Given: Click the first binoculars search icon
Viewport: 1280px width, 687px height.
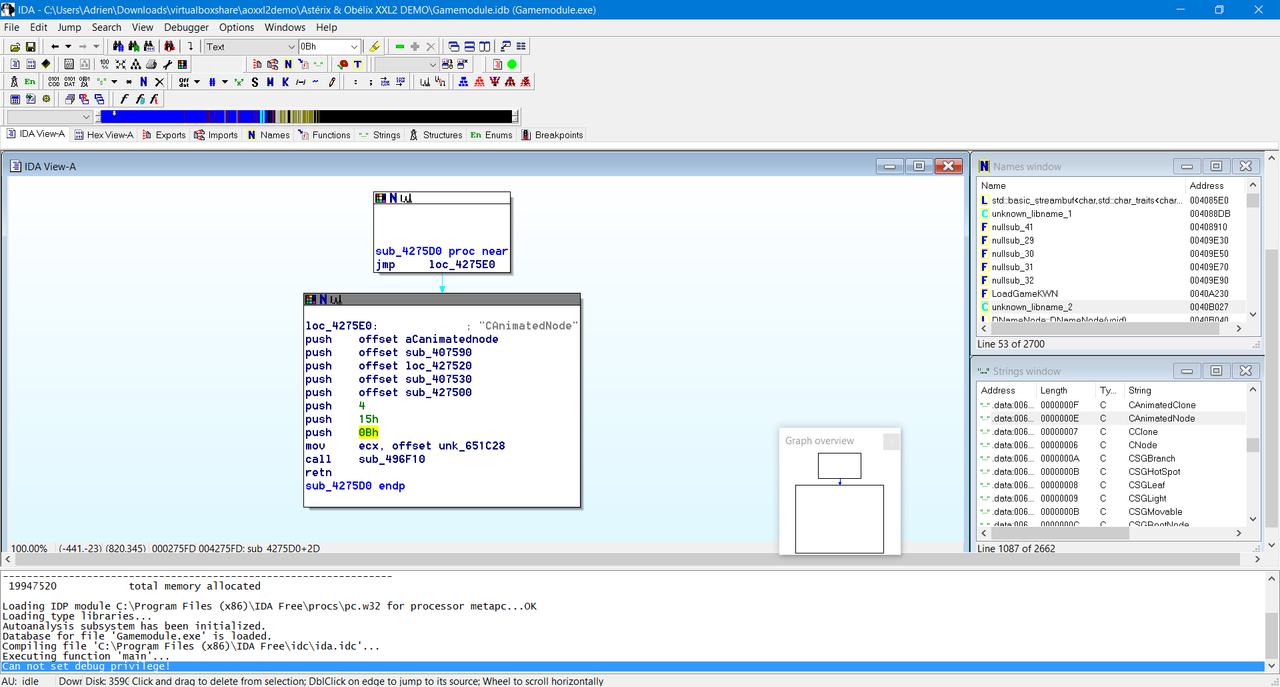Looking at the screenshot, I should [118, 47].
